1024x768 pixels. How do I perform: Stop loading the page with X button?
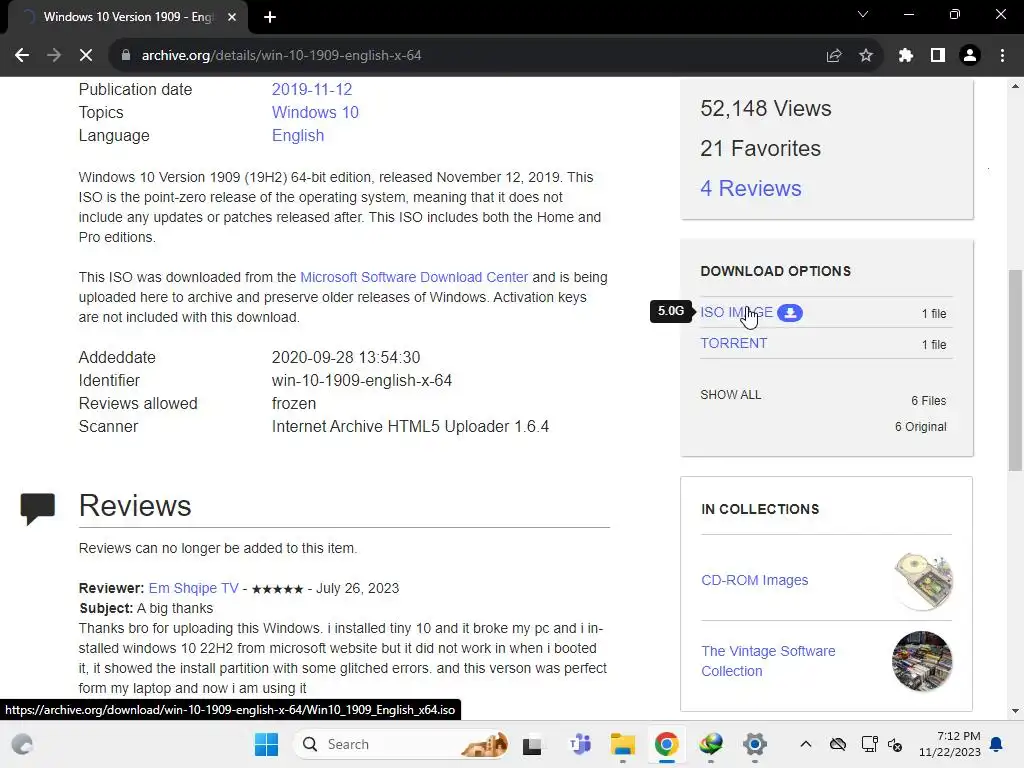click(86, 56)
